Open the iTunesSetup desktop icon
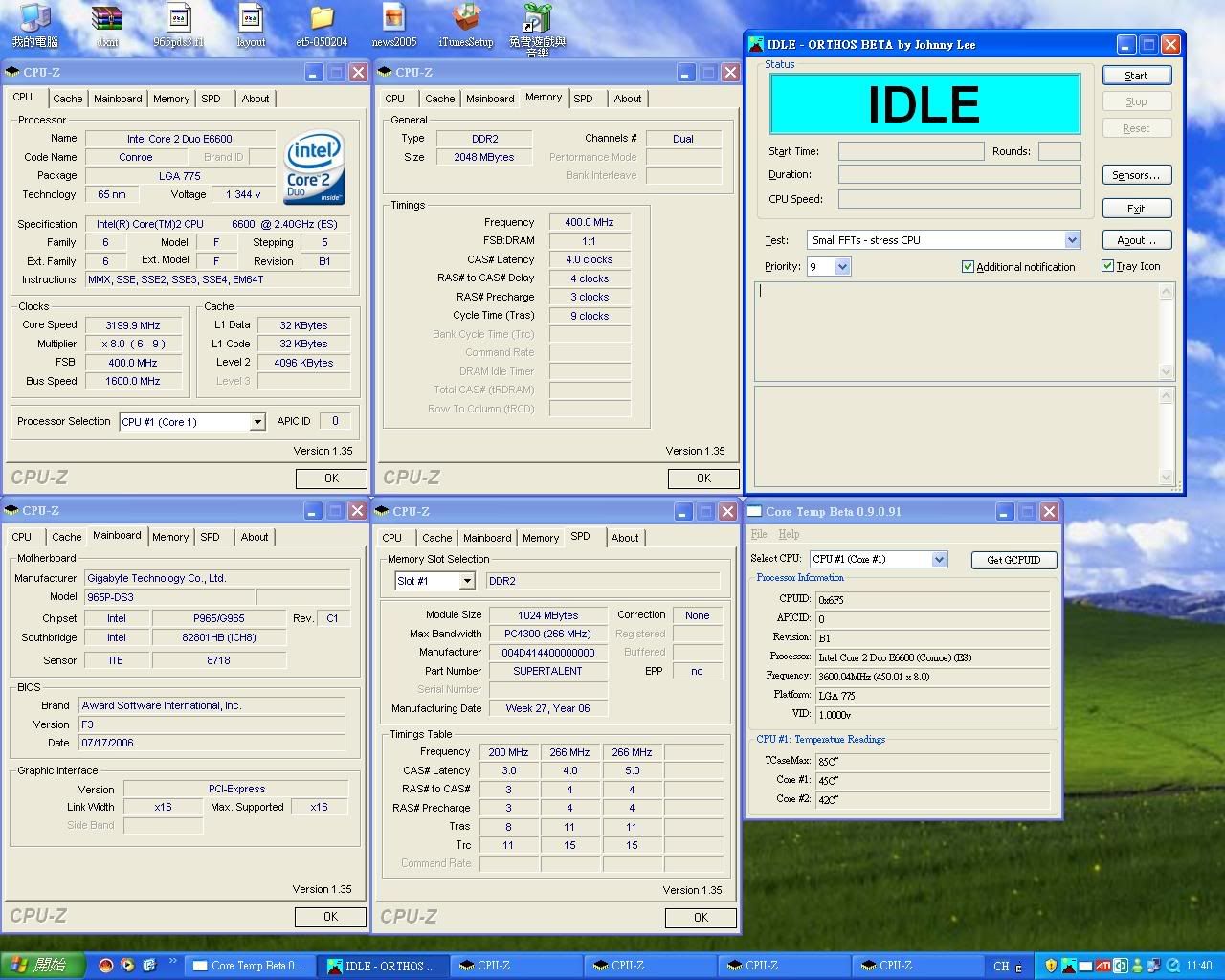This screenshot has width=1225, height=980. (x=465, y=19)
